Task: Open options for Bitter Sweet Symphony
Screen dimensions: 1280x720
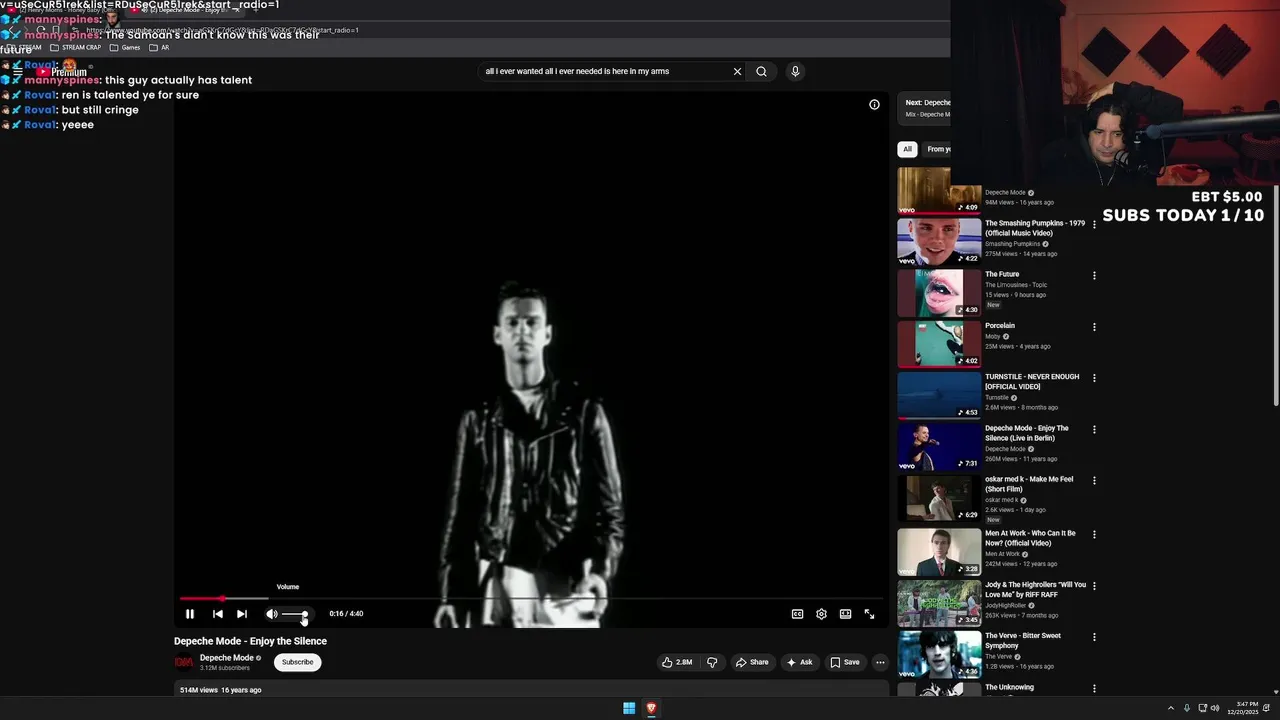Action: [1094, 637]
